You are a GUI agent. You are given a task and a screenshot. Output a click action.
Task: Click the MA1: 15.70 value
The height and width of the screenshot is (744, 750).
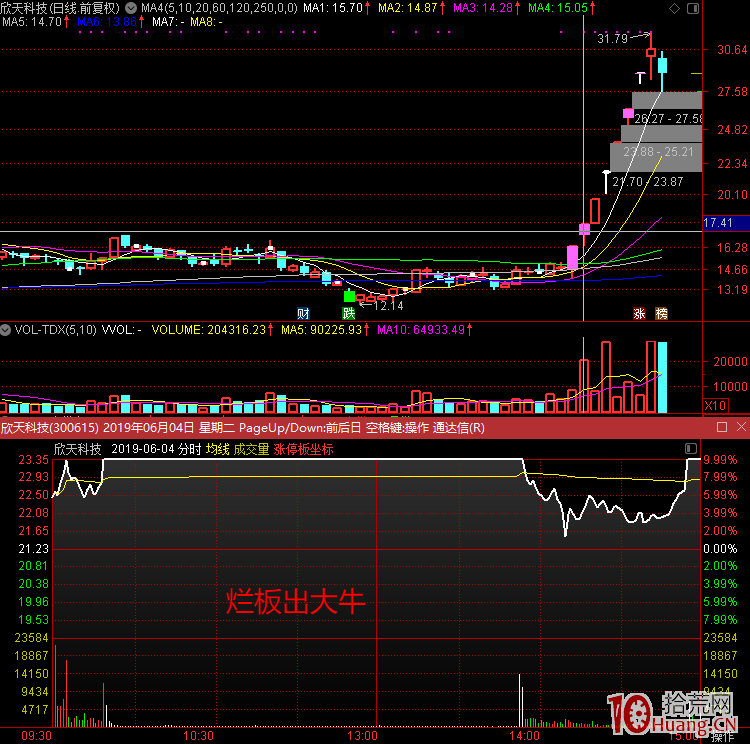pos(333,8)
